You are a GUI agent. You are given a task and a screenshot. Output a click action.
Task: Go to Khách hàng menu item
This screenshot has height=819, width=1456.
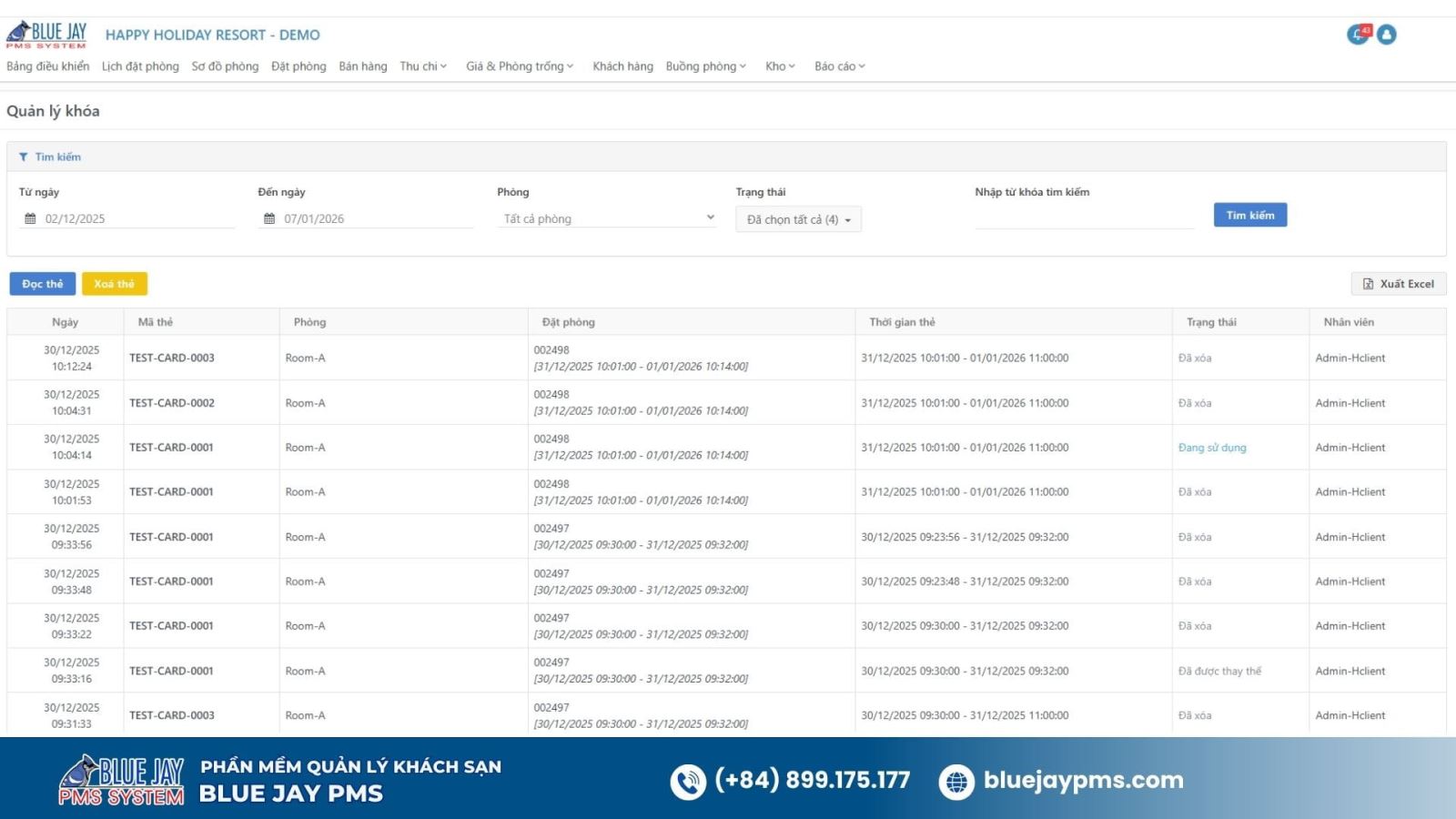tap(622, 66)
